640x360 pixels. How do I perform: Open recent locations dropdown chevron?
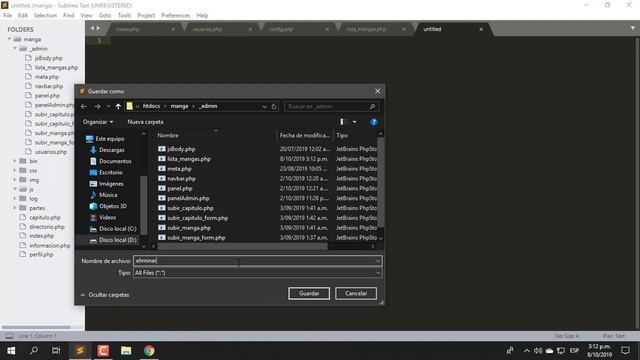click(108, 106)
